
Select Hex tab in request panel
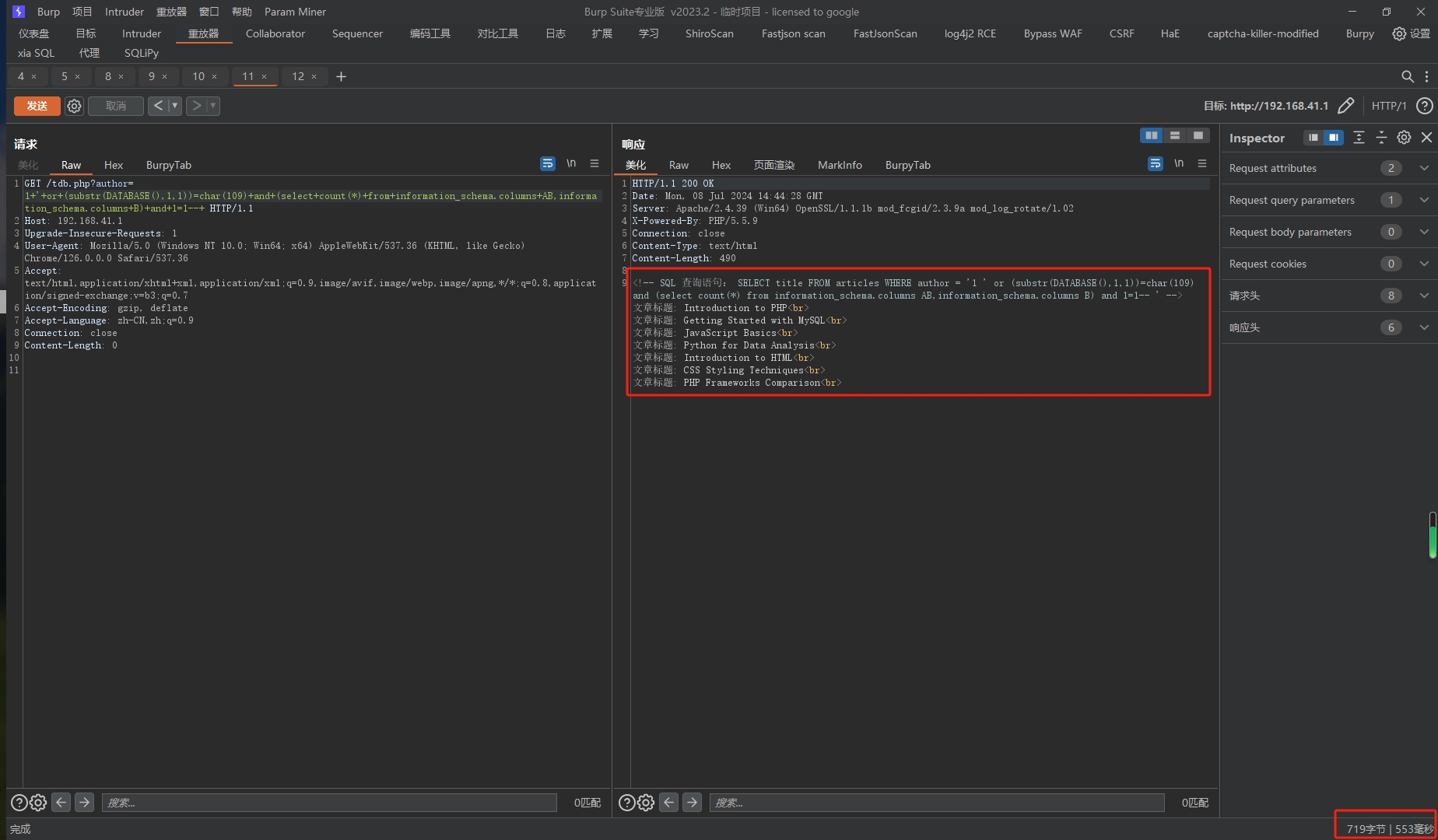pyautogui.click(x=114, y=165)
